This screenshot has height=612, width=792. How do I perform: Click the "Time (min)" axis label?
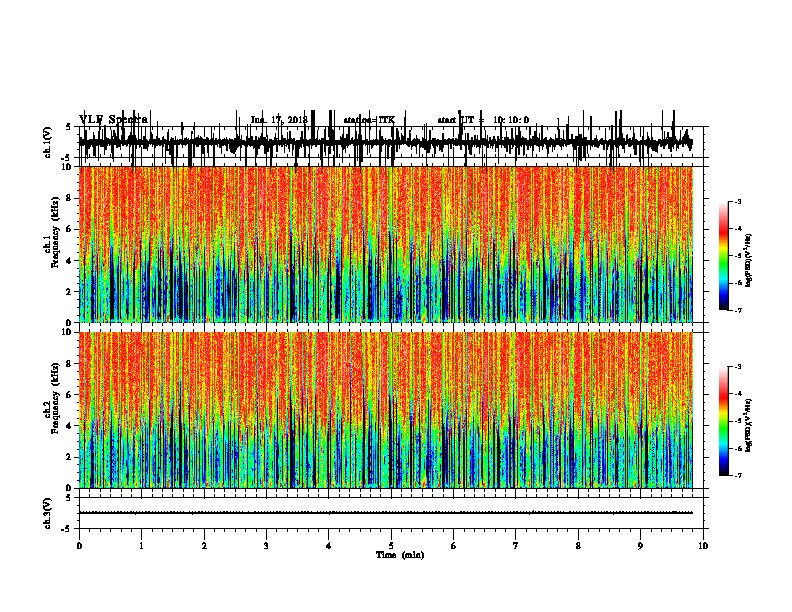click(400, 555)
